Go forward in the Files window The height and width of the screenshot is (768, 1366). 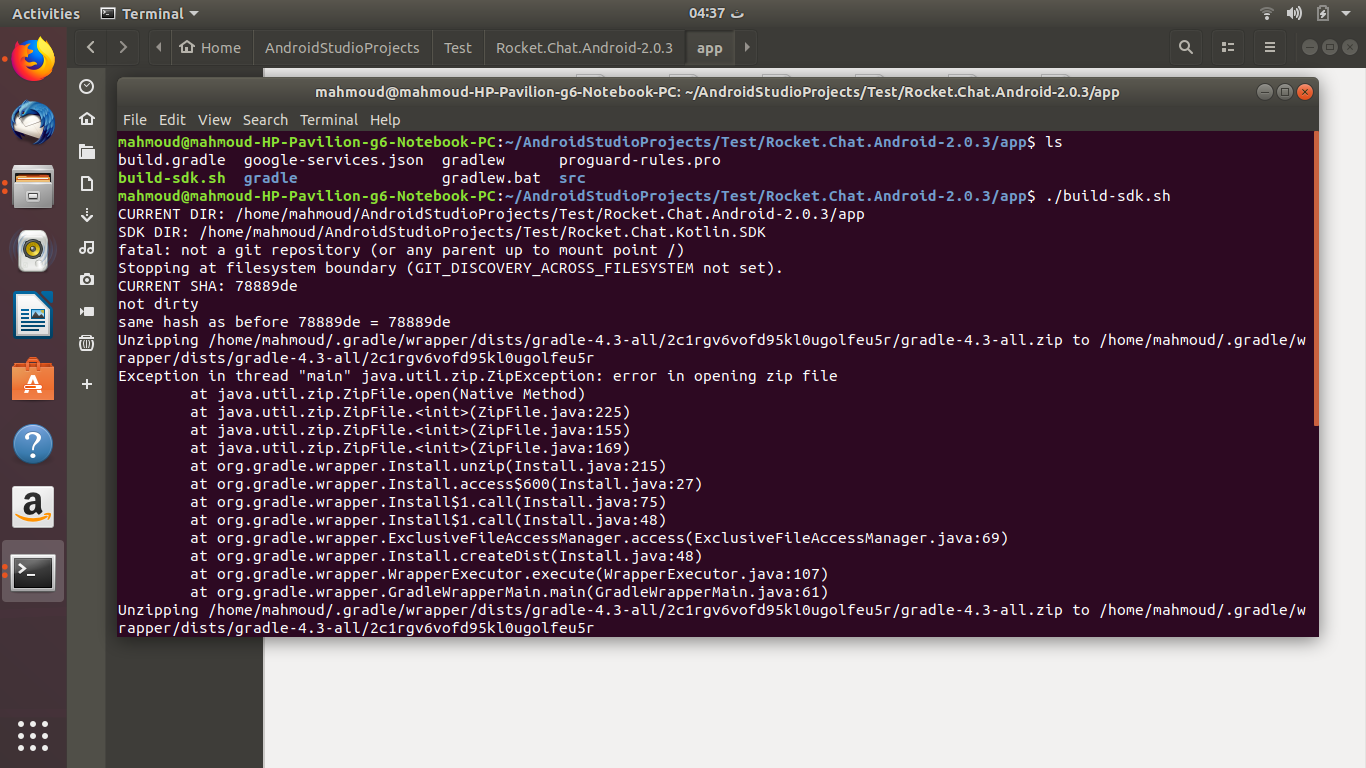click(123, 47)
